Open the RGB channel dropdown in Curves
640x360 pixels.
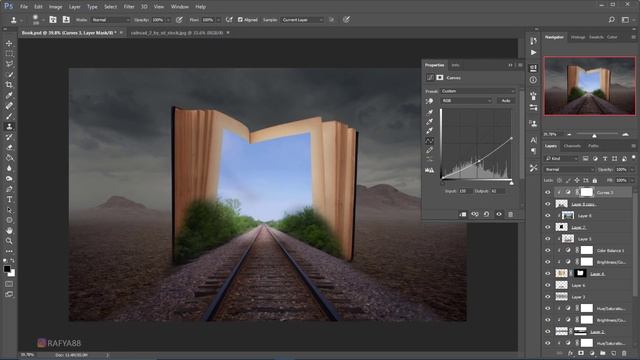[466, 100]
